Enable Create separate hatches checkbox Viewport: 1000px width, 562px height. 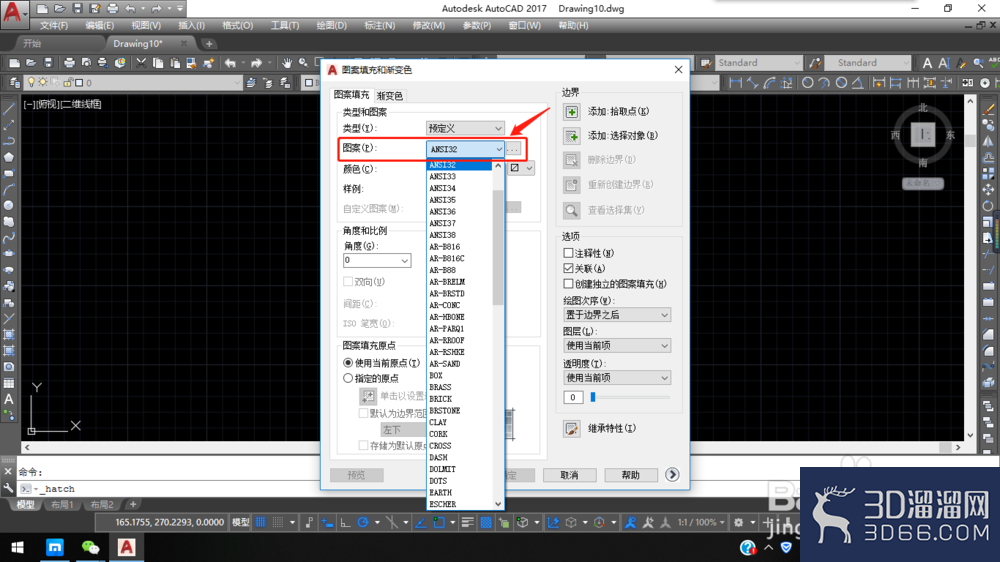[x=568, y=284]
